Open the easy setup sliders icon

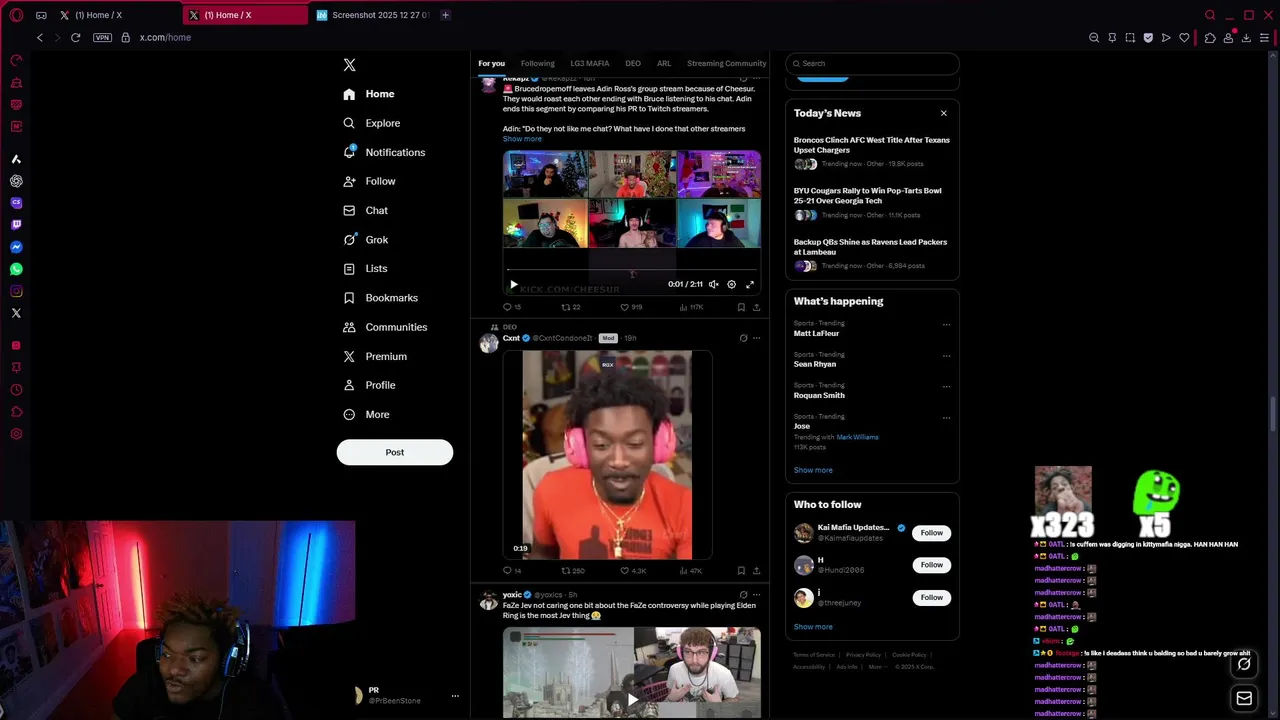coord(1265,37)
